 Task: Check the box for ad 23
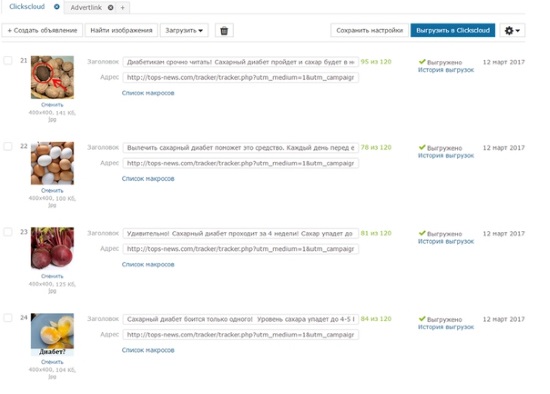click(8, 232)
